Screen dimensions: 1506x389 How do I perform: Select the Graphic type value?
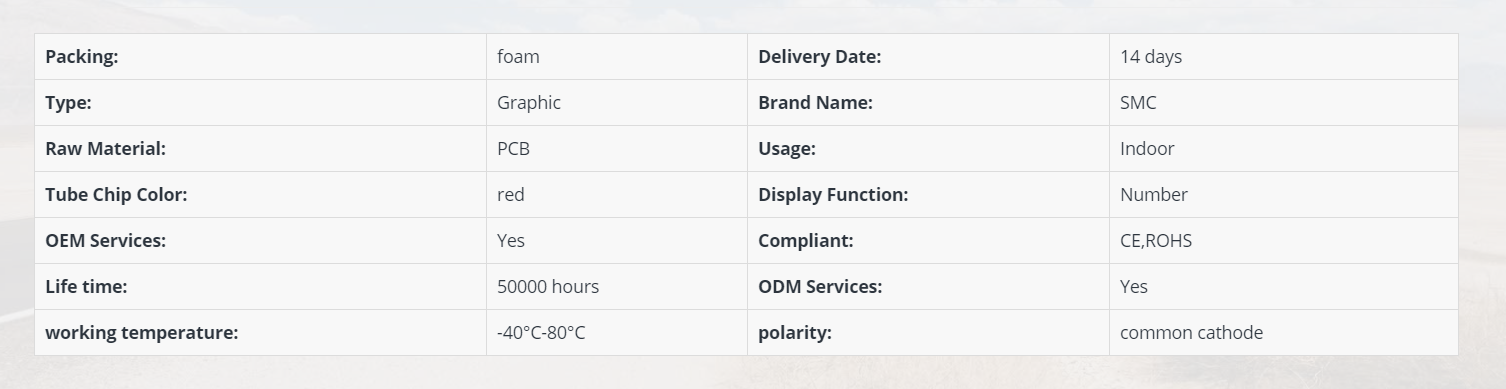528,103
